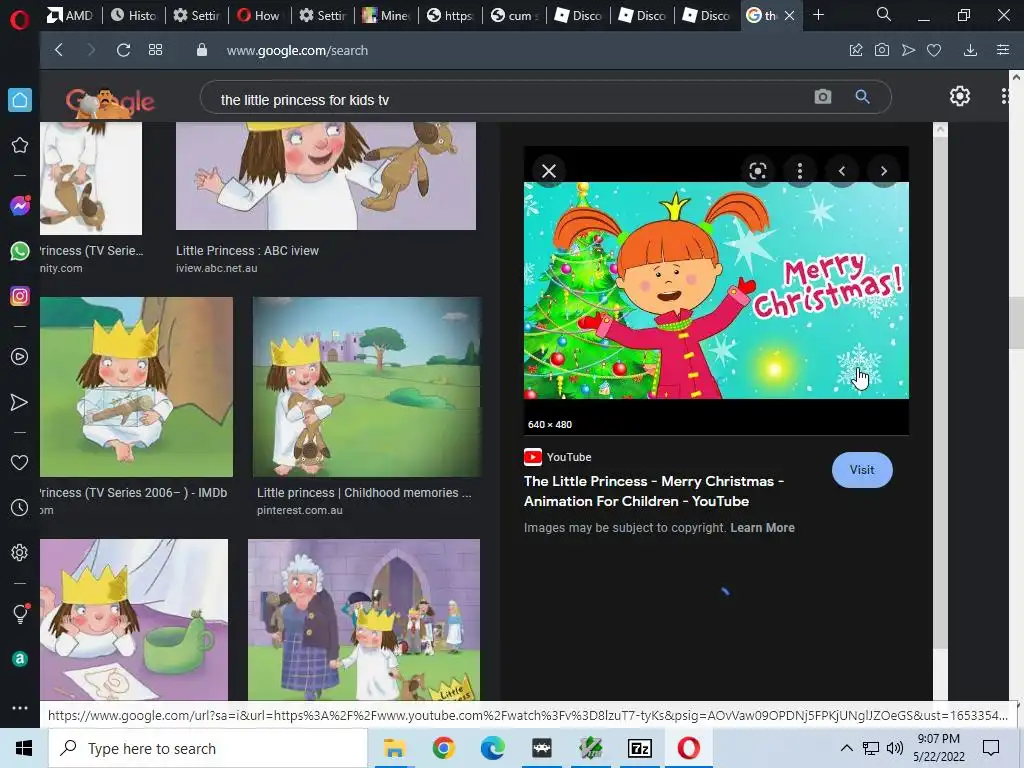Switch to the How tab

tap(259, 15)
